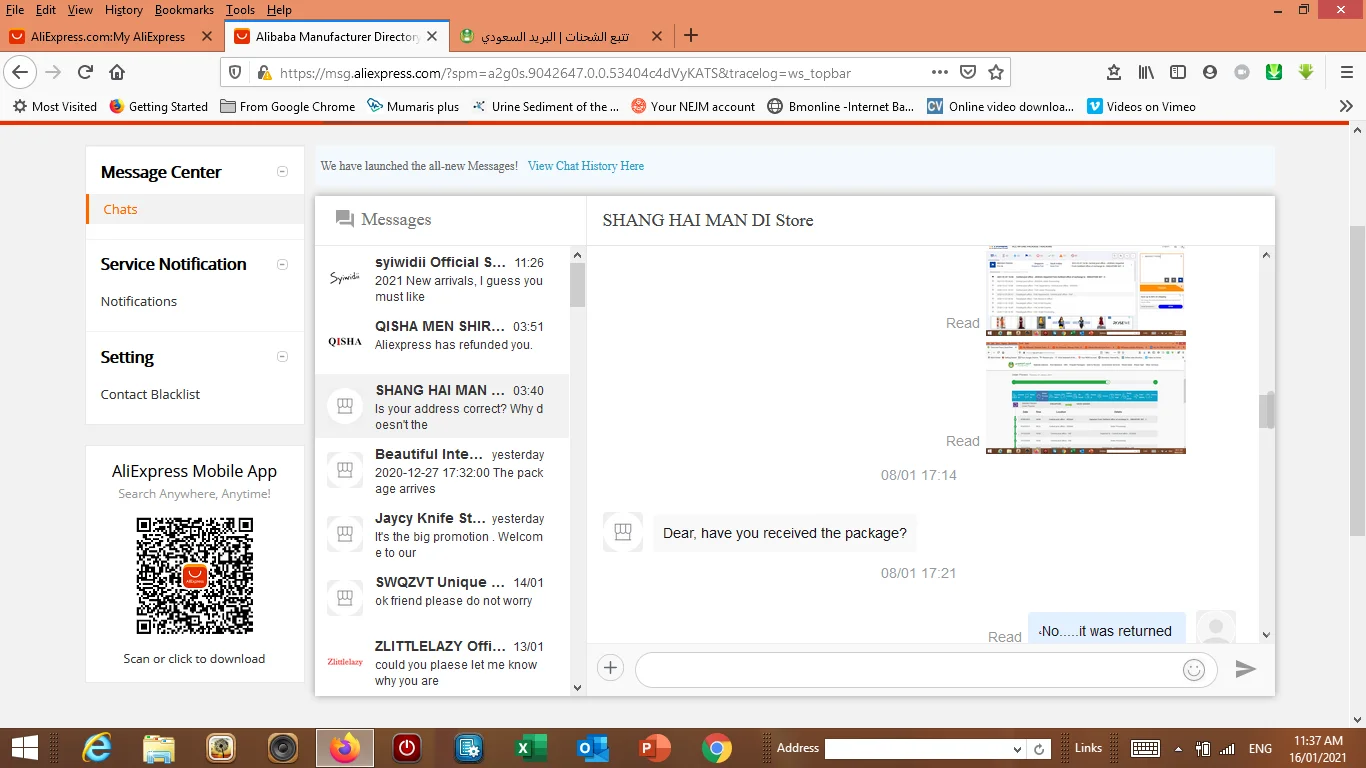Toggle the Firefox sidebar view
Screen dimensions: 1366x768
point(1178,72)
